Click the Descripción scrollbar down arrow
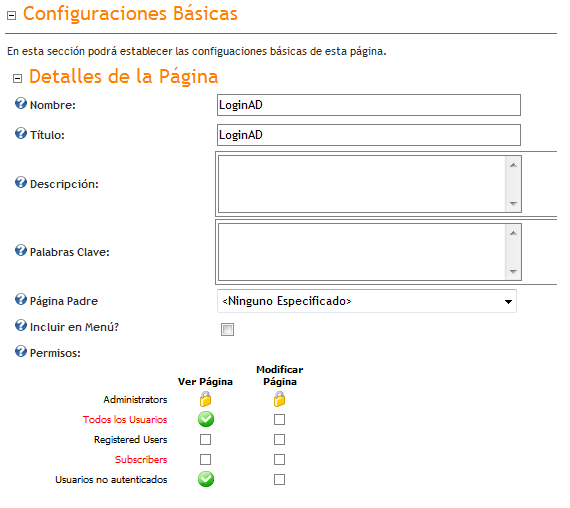Screen dimensions: 570x508 click(513, 204)
